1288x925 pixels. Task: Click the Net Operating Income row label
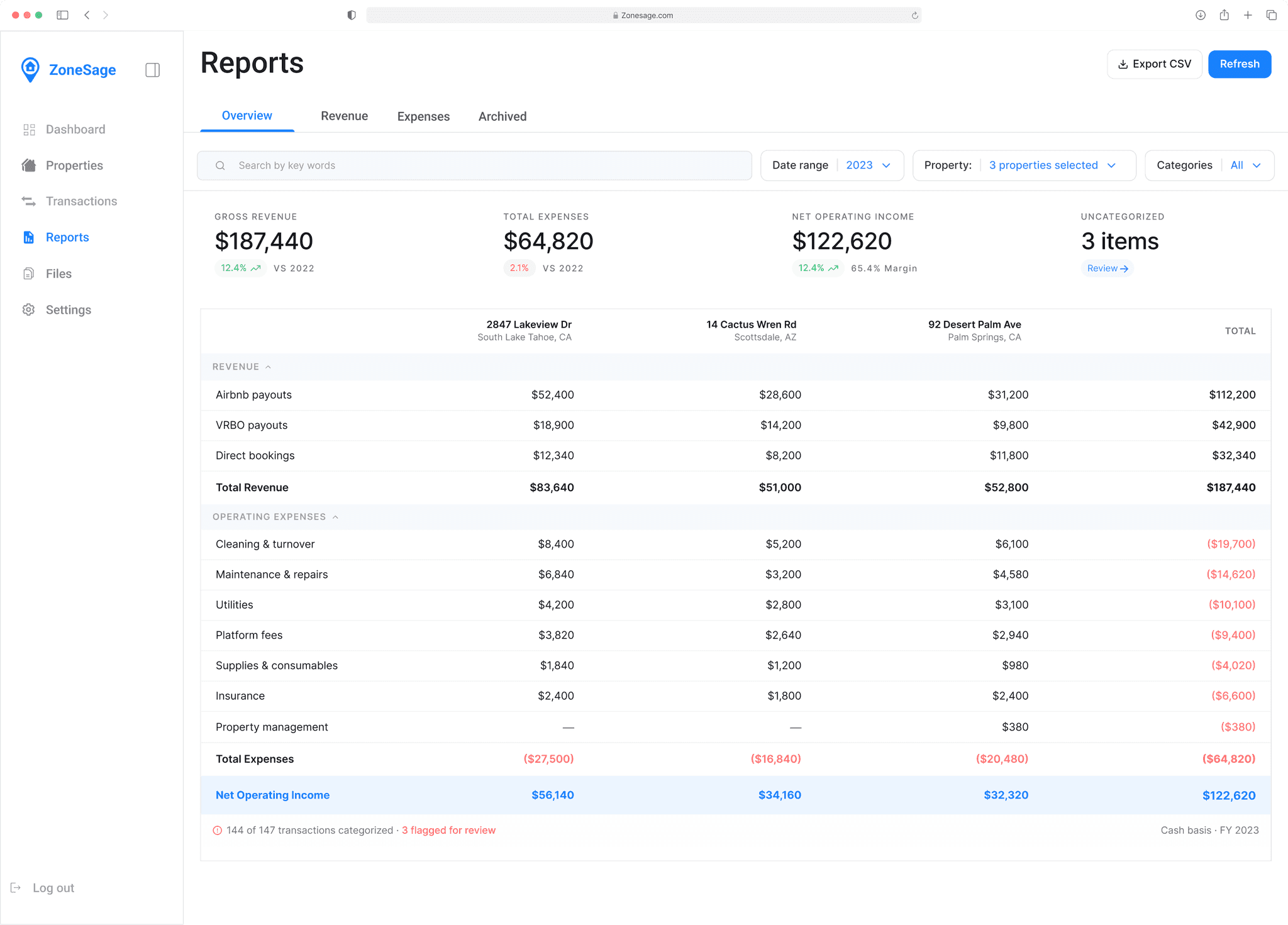click(272, 795)
